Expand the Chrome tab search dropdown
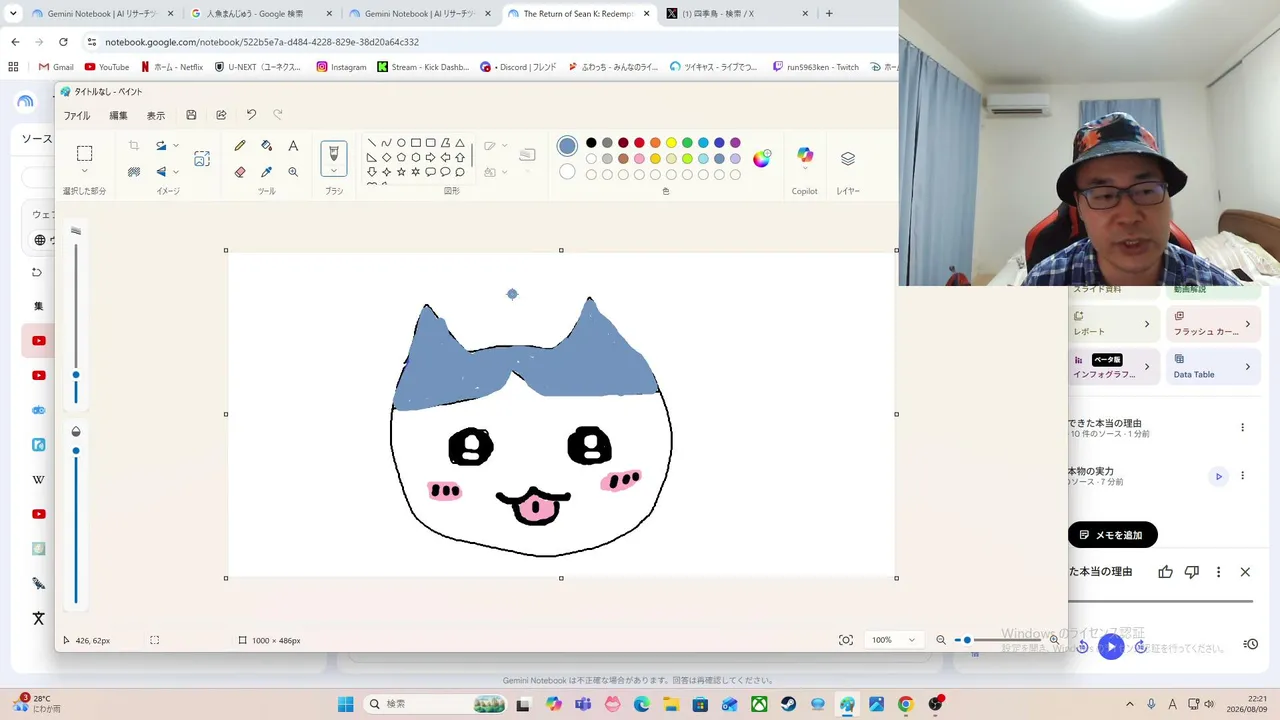The image size is (1280, 720). point(14,14)
